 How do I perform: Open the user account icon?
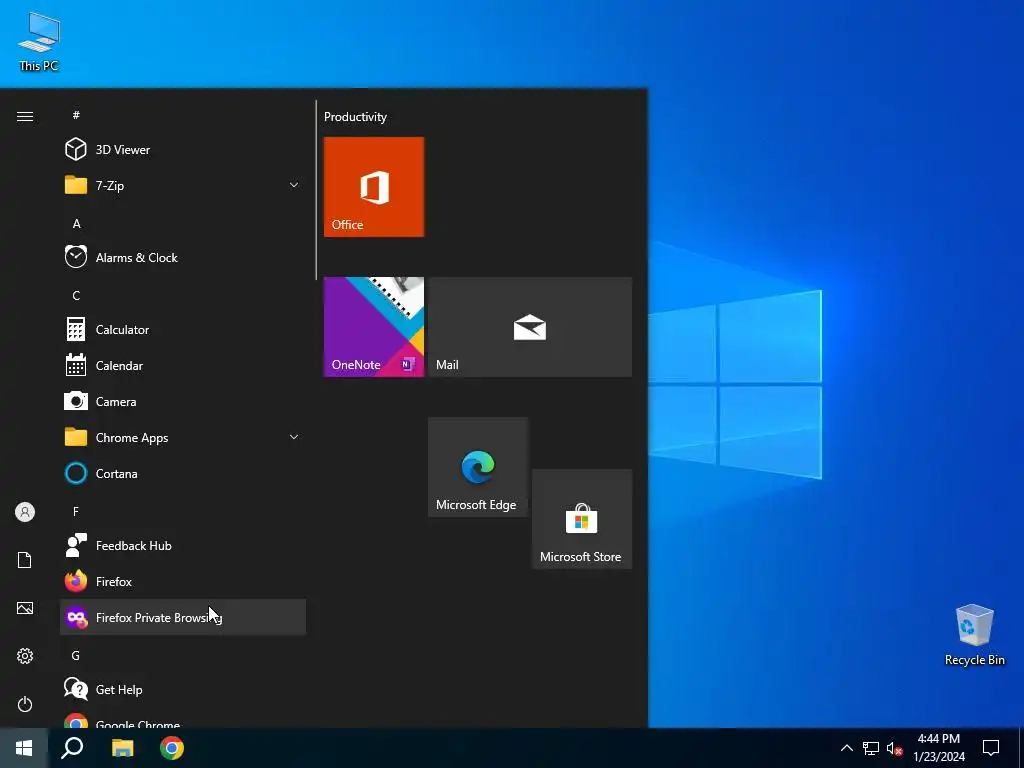[x=25, y=512]
